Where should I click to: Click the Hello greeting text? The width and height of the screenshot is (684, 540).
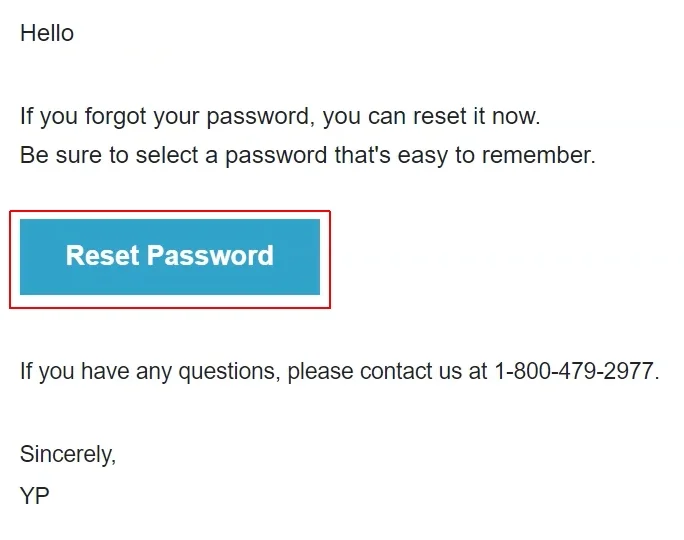coord(47,33)
